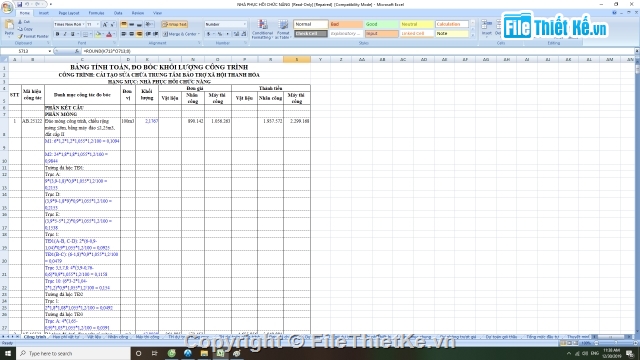Middle align the cell content
Viewport: 640px width, 360px height.
[131, 24]
